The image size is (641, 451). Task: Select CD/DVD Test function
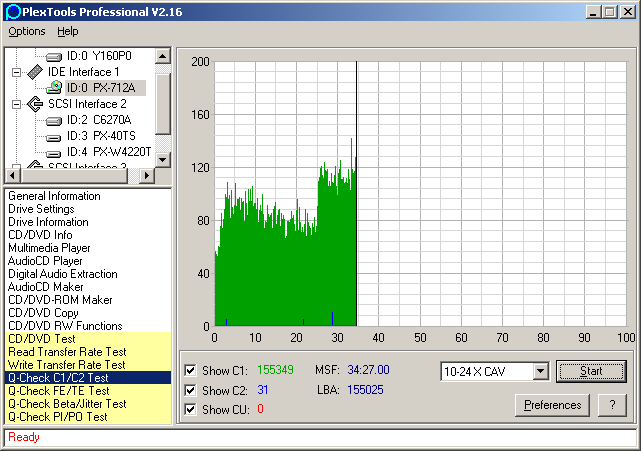[x=87, y=339]
